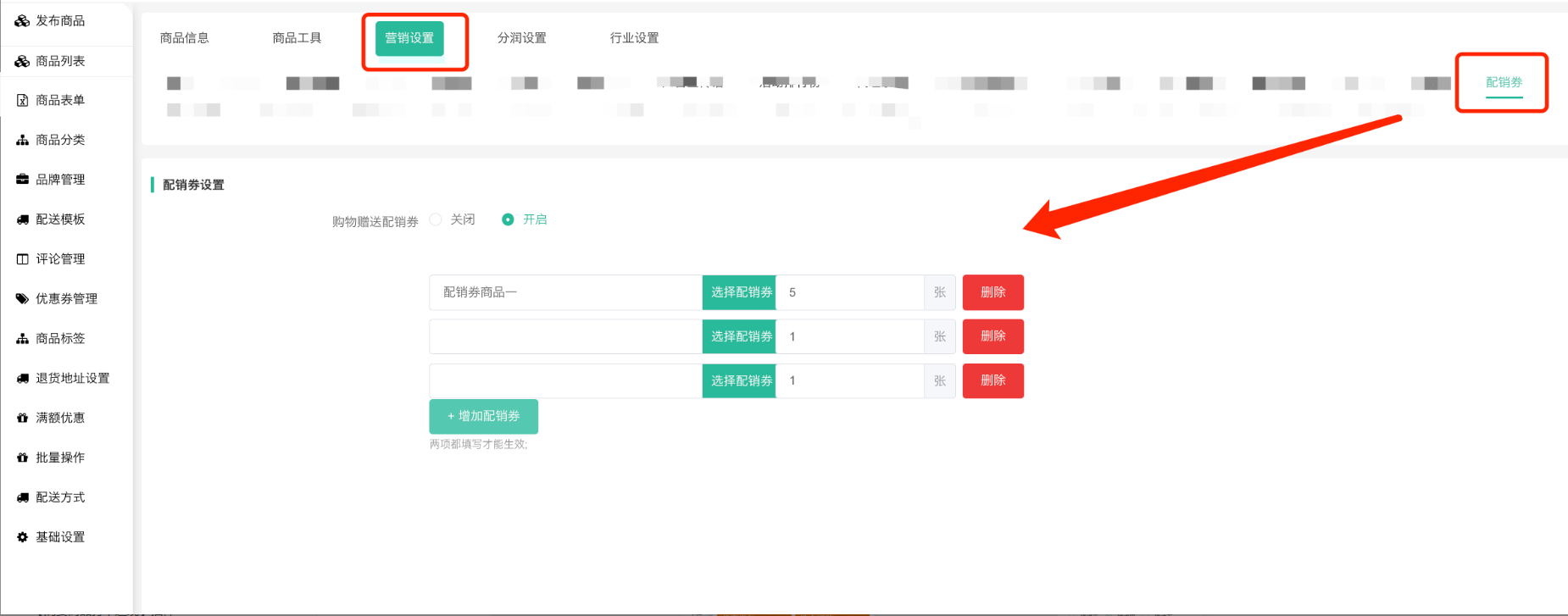Image resolution: width=1568 pixels, height=616 pixels.
Task: Open 评论管理 in the sidebar
Action: (60, 259)
